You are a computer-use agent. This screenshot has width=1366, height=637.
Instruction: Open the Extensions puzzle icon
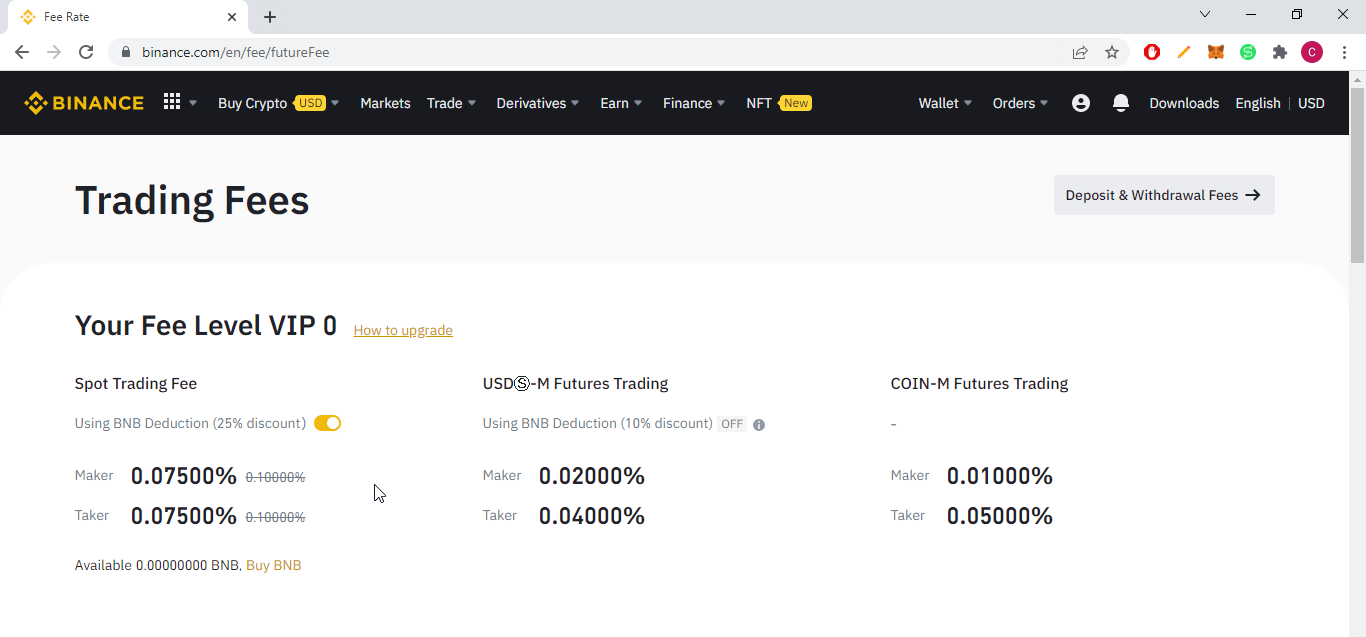click(x=1280, y=52)
